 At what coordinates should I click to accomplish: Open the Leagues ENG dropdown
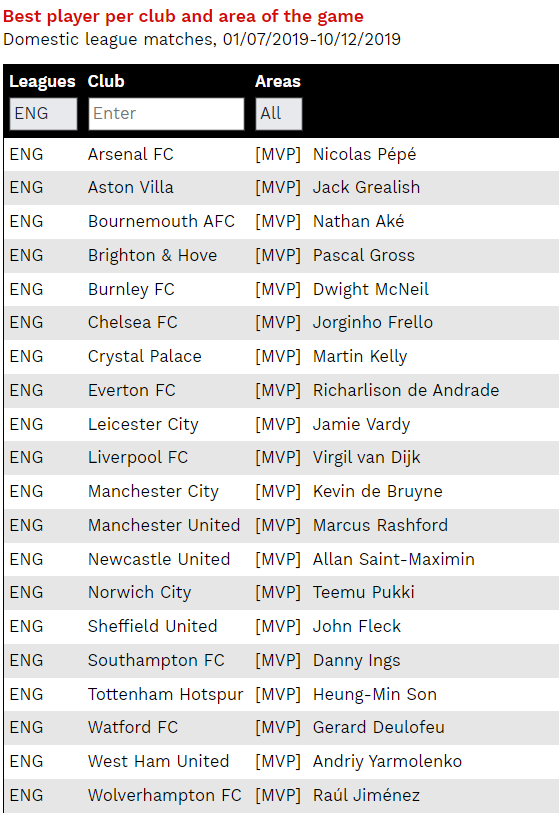(x=44, y=114)
